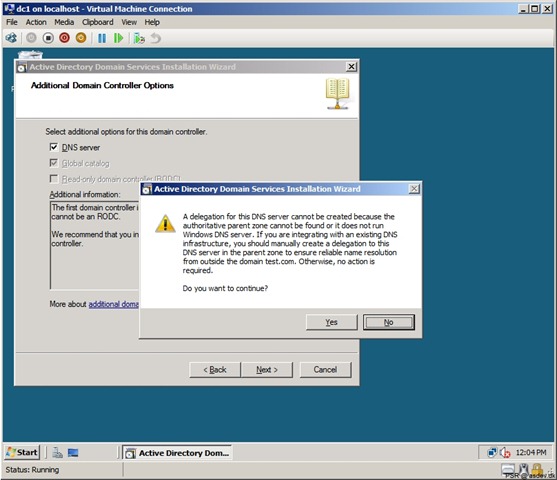Click the Revert arrow icon
The image size is (557, 480).
[x=156, y=38]
